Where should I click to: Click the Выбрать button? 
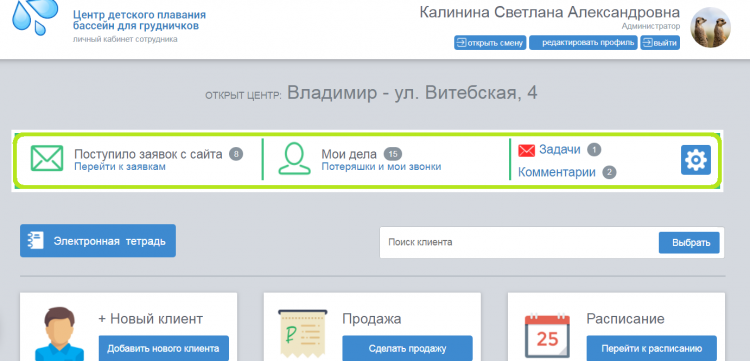click(691, 242)
